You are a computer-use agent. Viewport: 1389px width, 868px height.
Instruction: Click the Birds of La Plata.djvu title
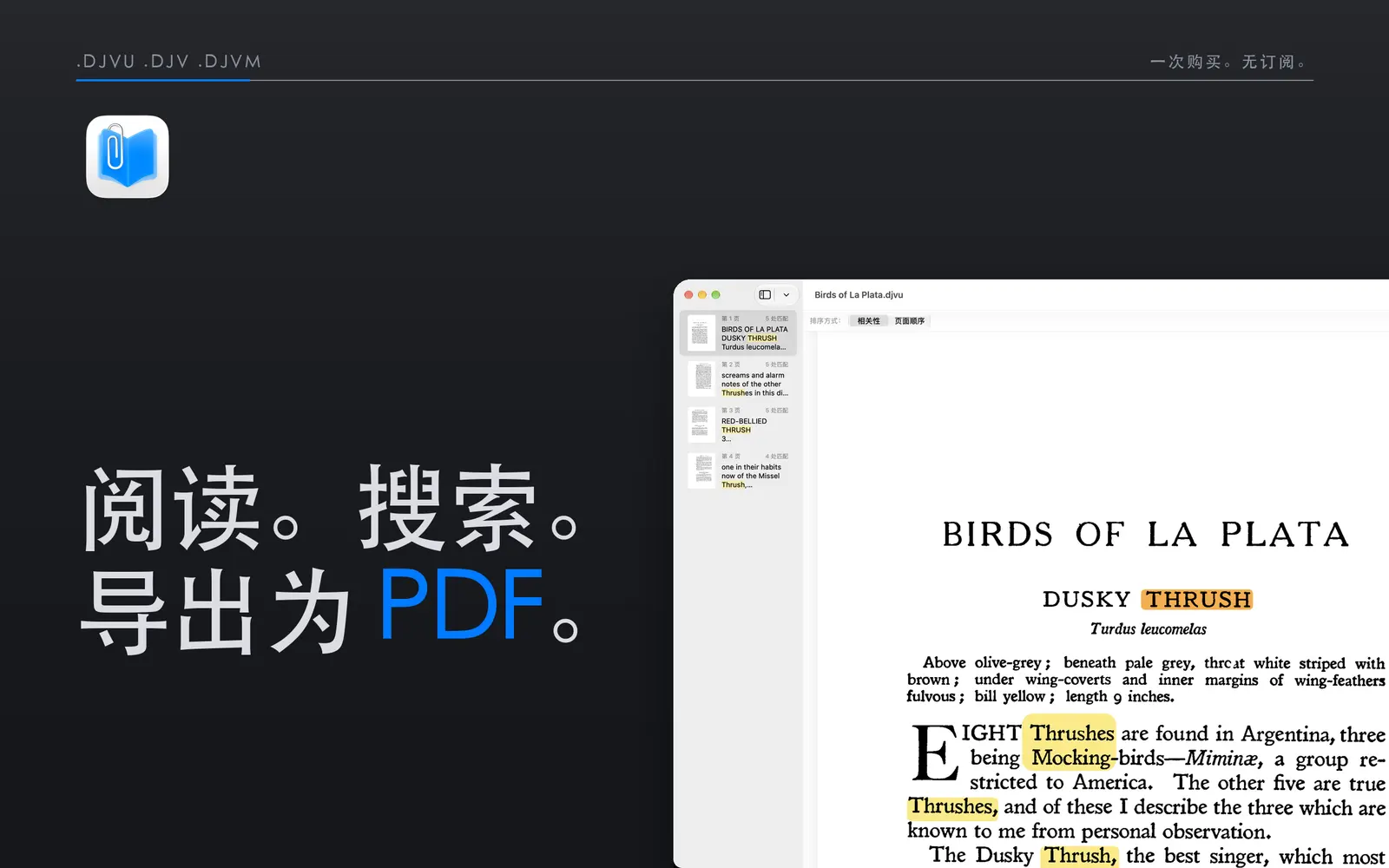click(859, 295)
